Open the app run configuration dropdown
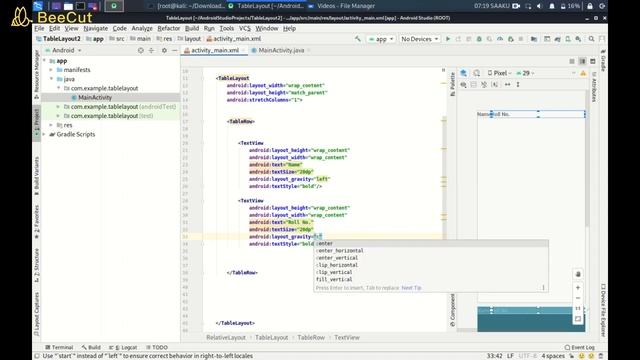This screenshot has height=360, width=640. click(x=381, y=39)
